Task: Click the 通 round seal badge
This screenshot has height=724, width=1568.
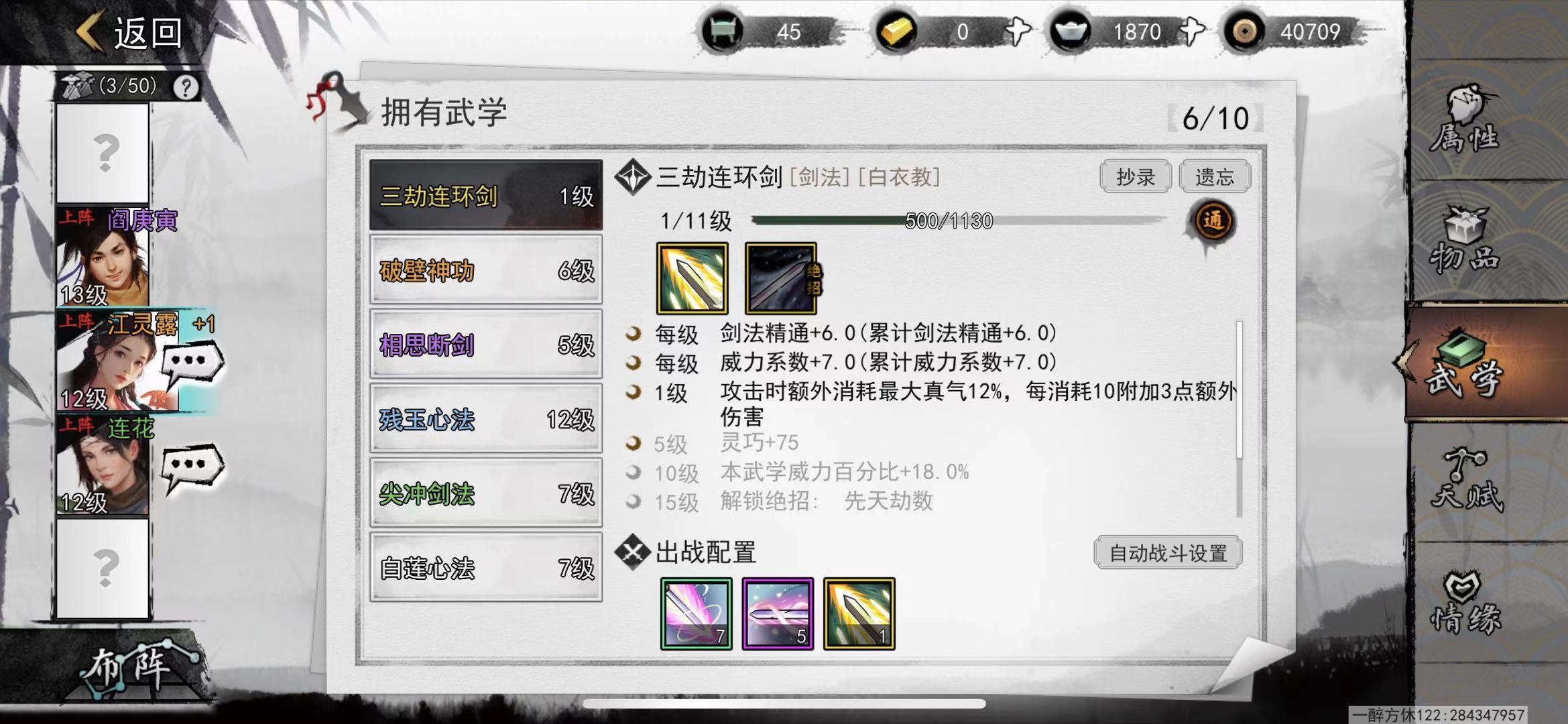Action: pos(1212,221)
